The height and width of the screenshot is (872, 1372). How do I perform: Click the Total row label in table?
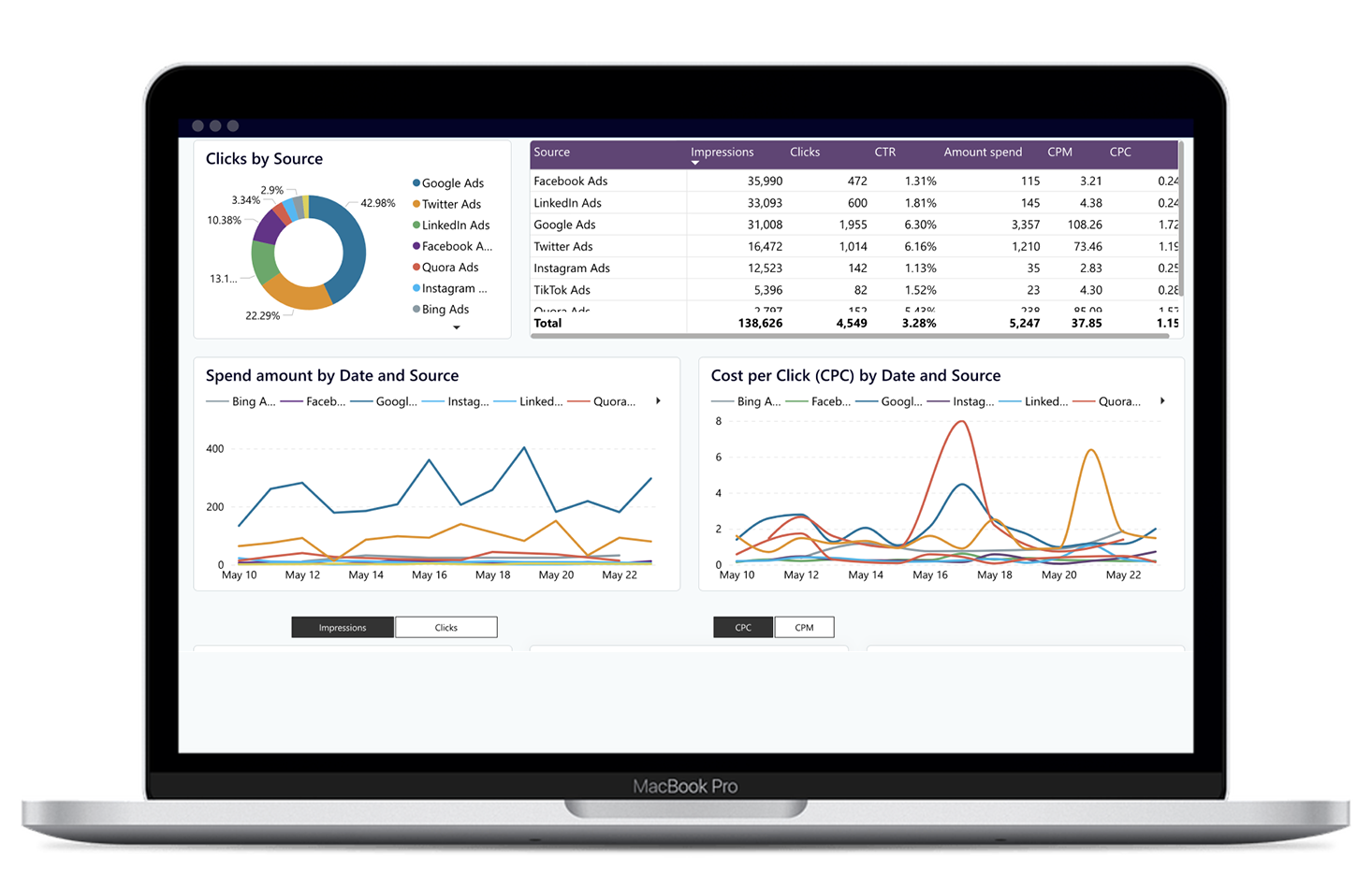(547, 324)
